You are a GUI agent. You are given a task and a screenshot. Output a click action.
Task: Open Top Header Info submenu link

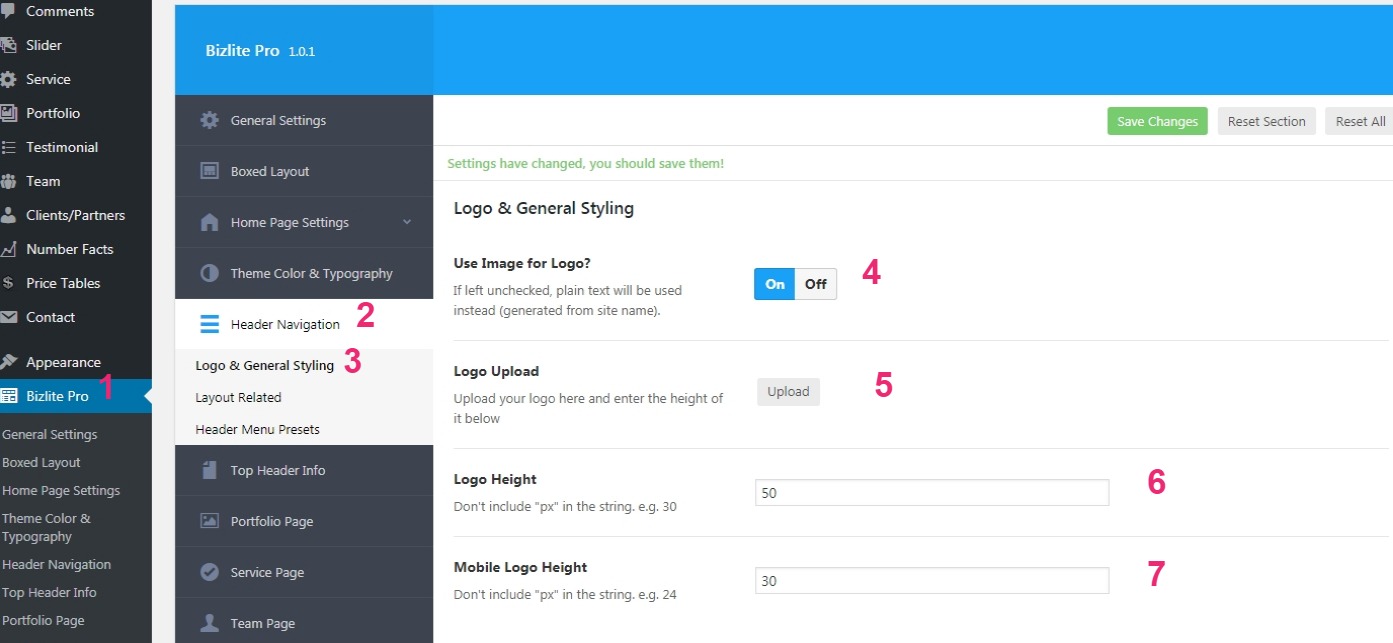[x=49, y=592]
